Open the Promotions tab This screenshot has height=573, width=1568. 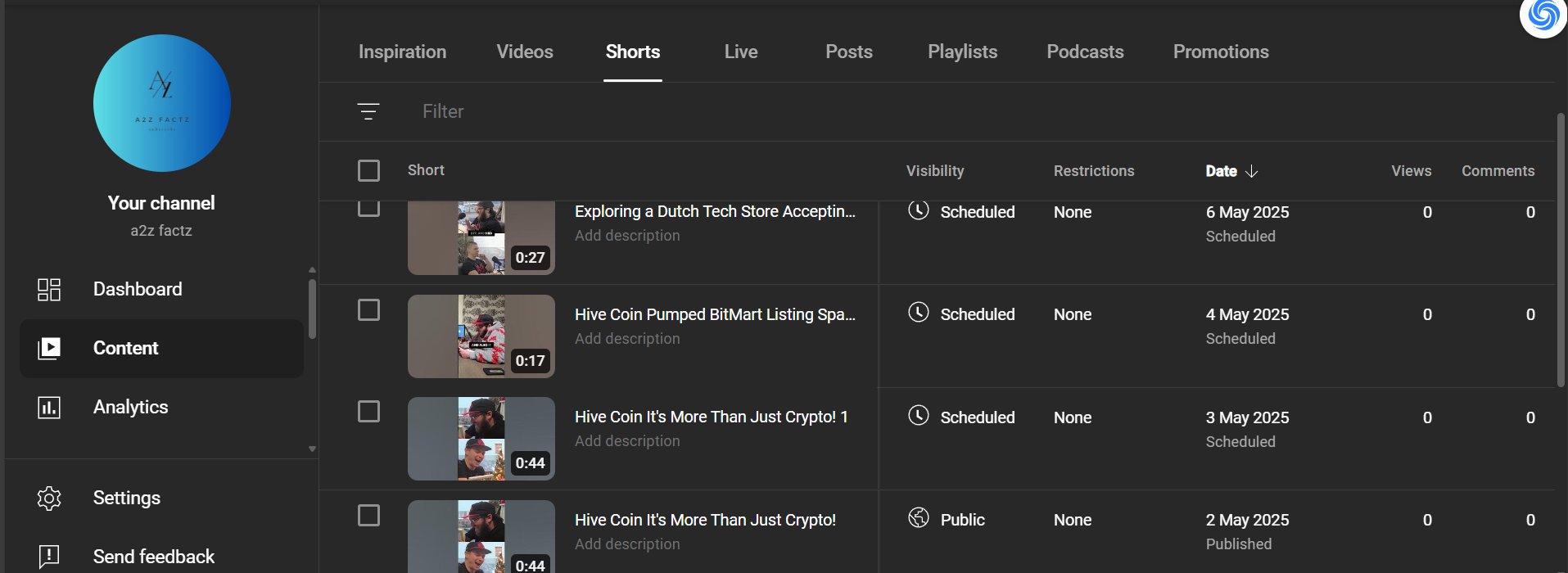[x=1221, y=52]
